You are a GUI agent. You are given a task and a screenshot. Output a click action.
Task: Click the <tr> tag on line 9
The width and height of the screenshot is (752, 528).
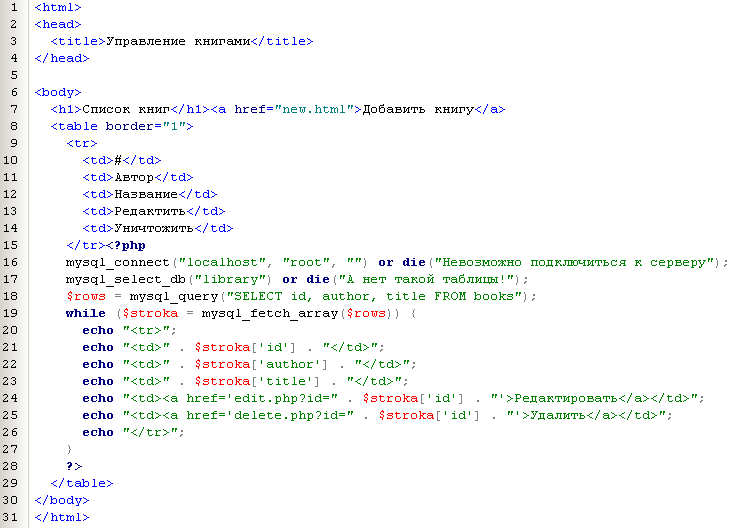(82, 143)
